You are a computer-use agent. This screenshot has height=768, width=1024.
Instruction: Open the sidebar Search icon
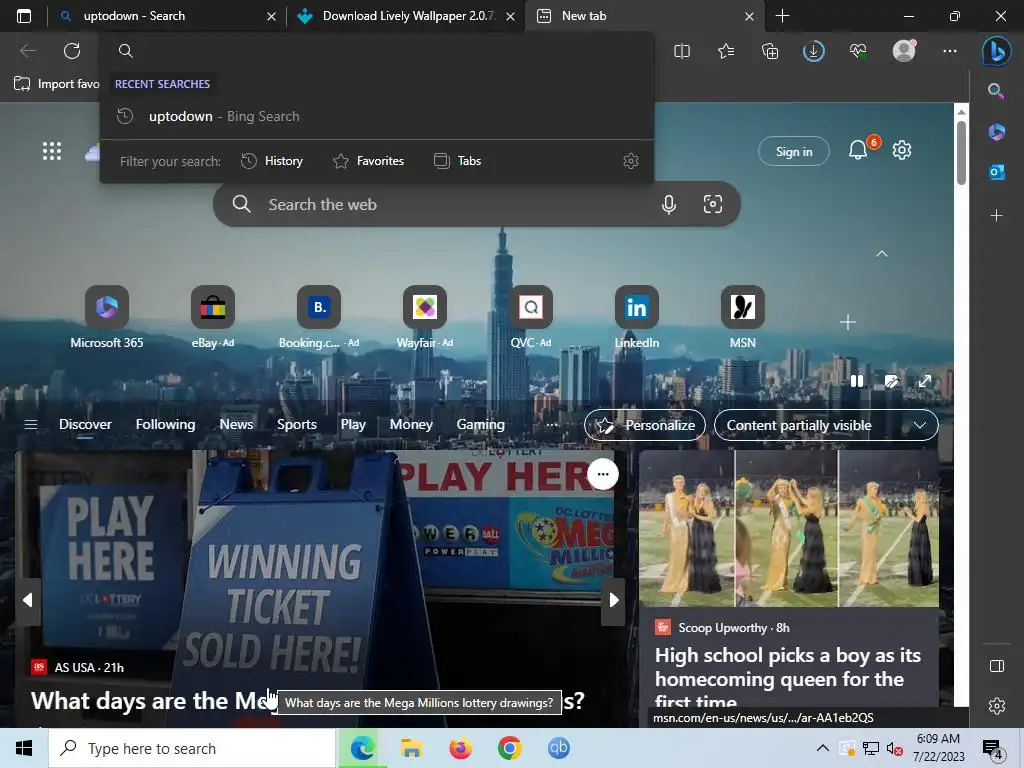[x=996, y=91]
